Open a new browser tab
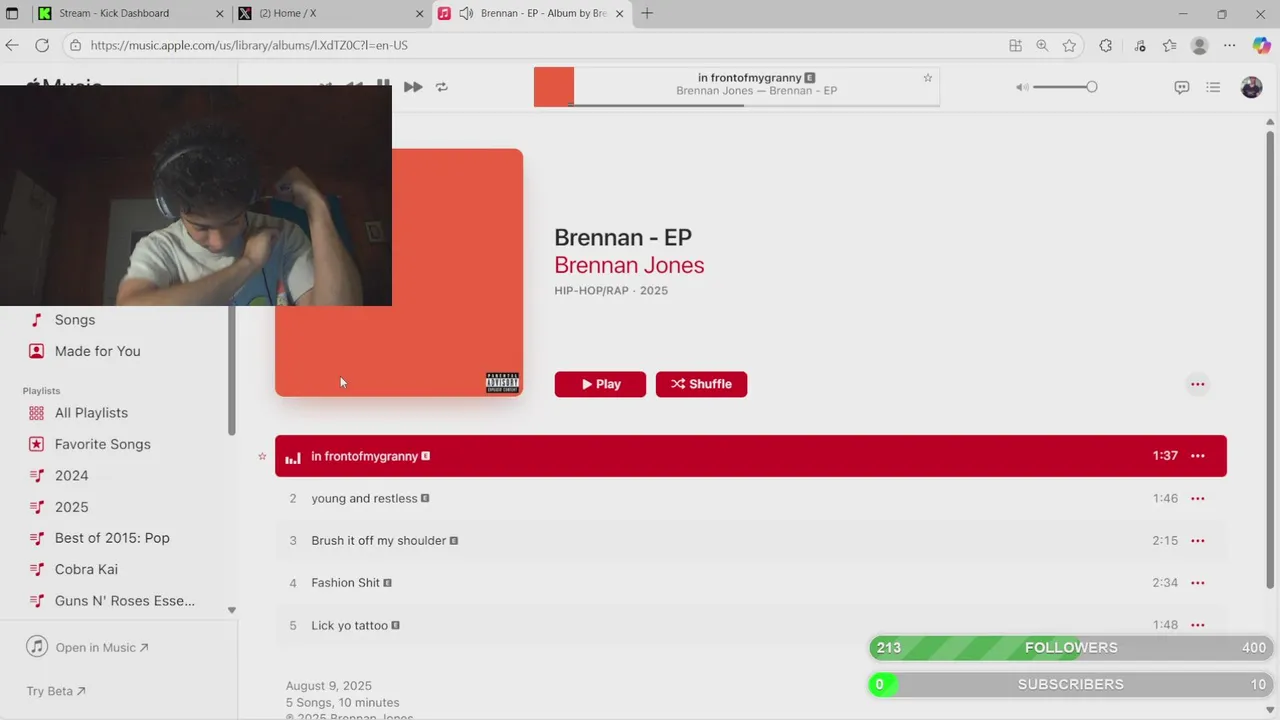1280x720 pixels. click(x=647, y=14)
